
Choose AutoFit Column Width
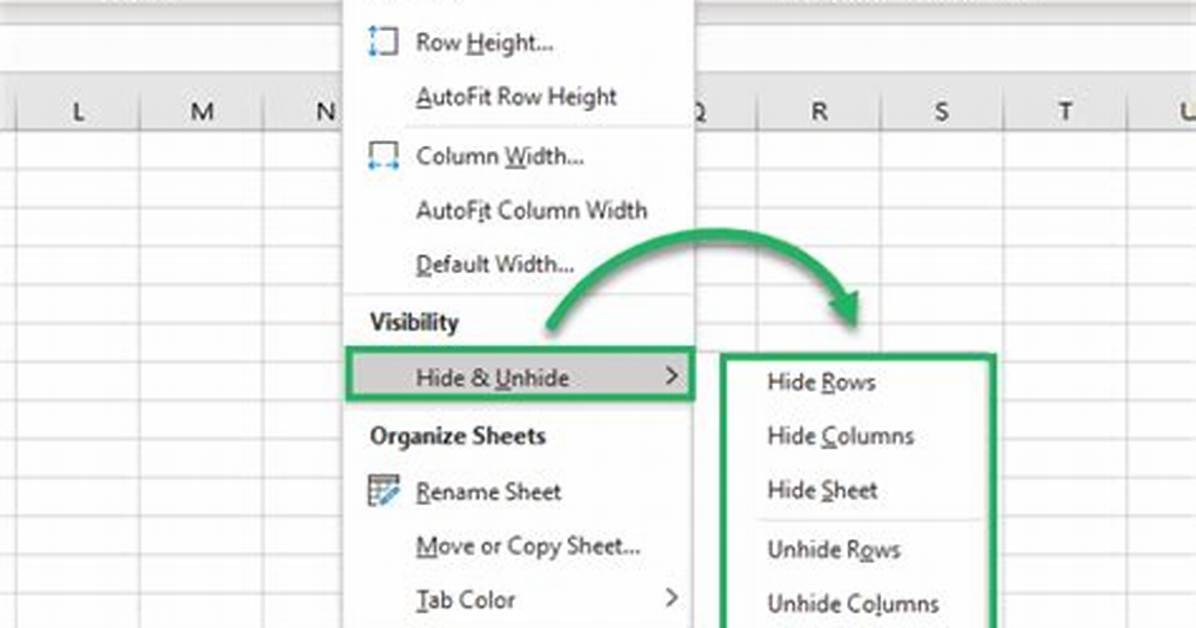tap(532, 211)
